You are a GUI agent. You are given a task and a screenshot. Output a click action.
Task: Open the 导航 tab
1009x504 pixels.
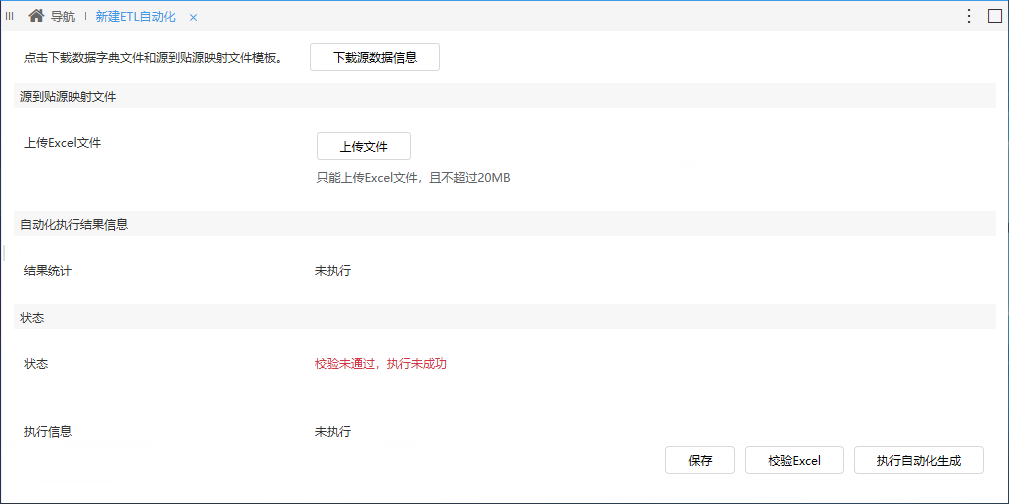tap(62, 17)
